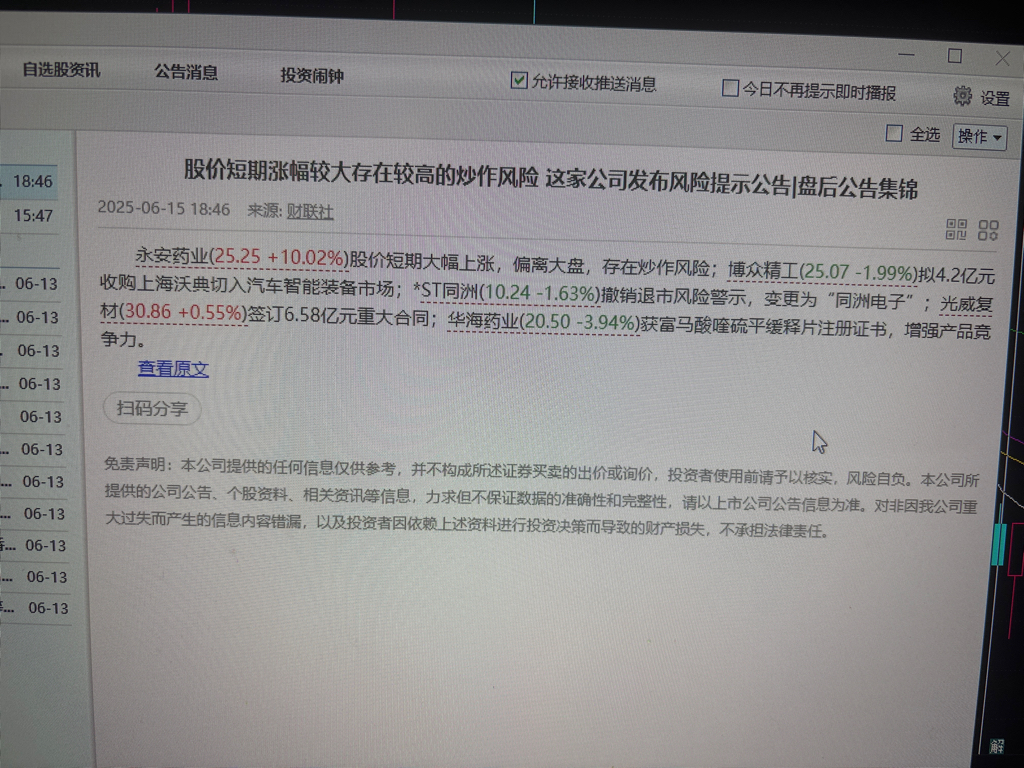Viewport: 1024px width, 768px height.
Task: Open the 博众精工 stock link
Action: click(x=823, y=272)
